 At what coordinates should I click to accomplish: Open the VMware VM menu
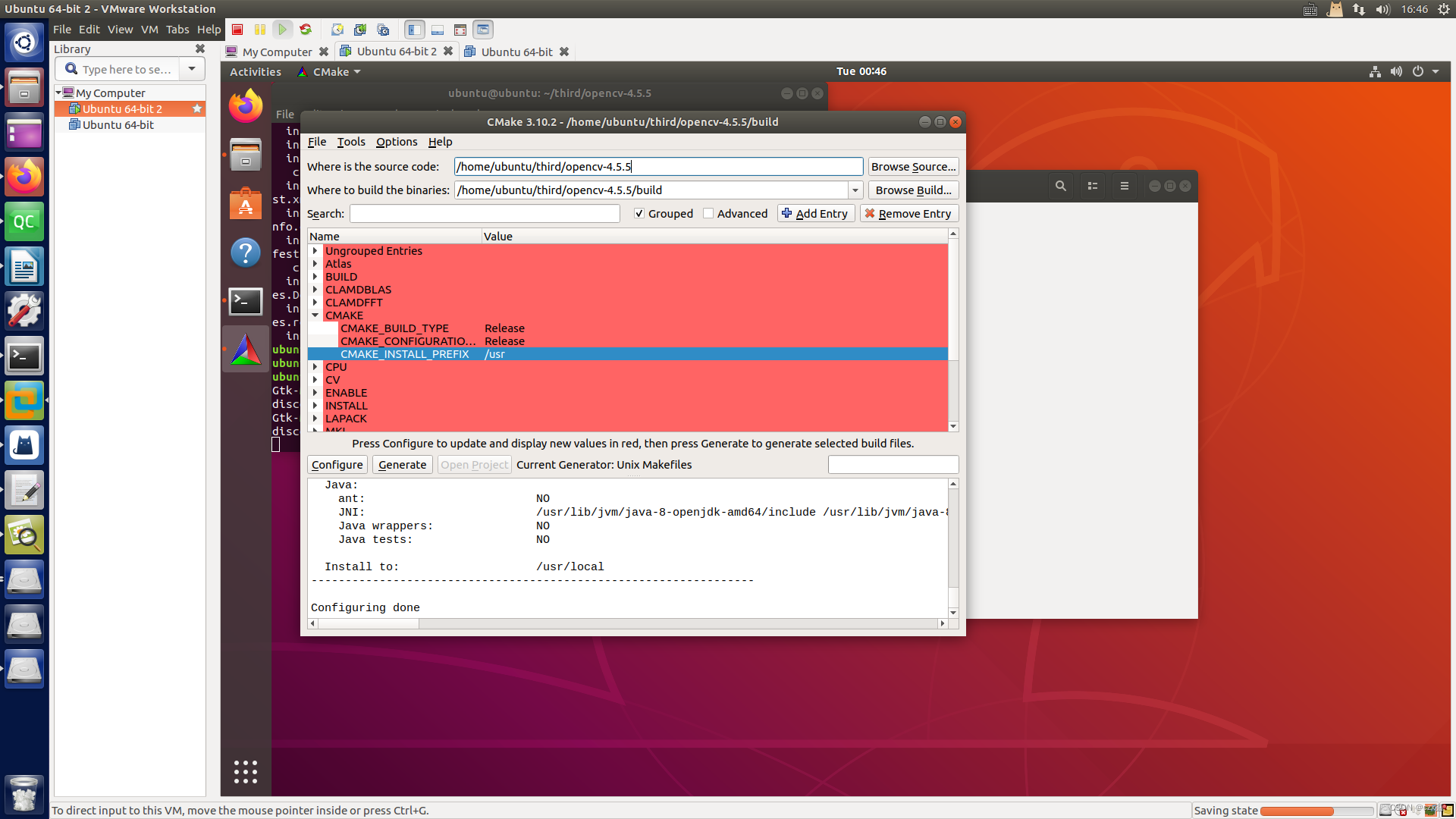(x=149, y=30)
